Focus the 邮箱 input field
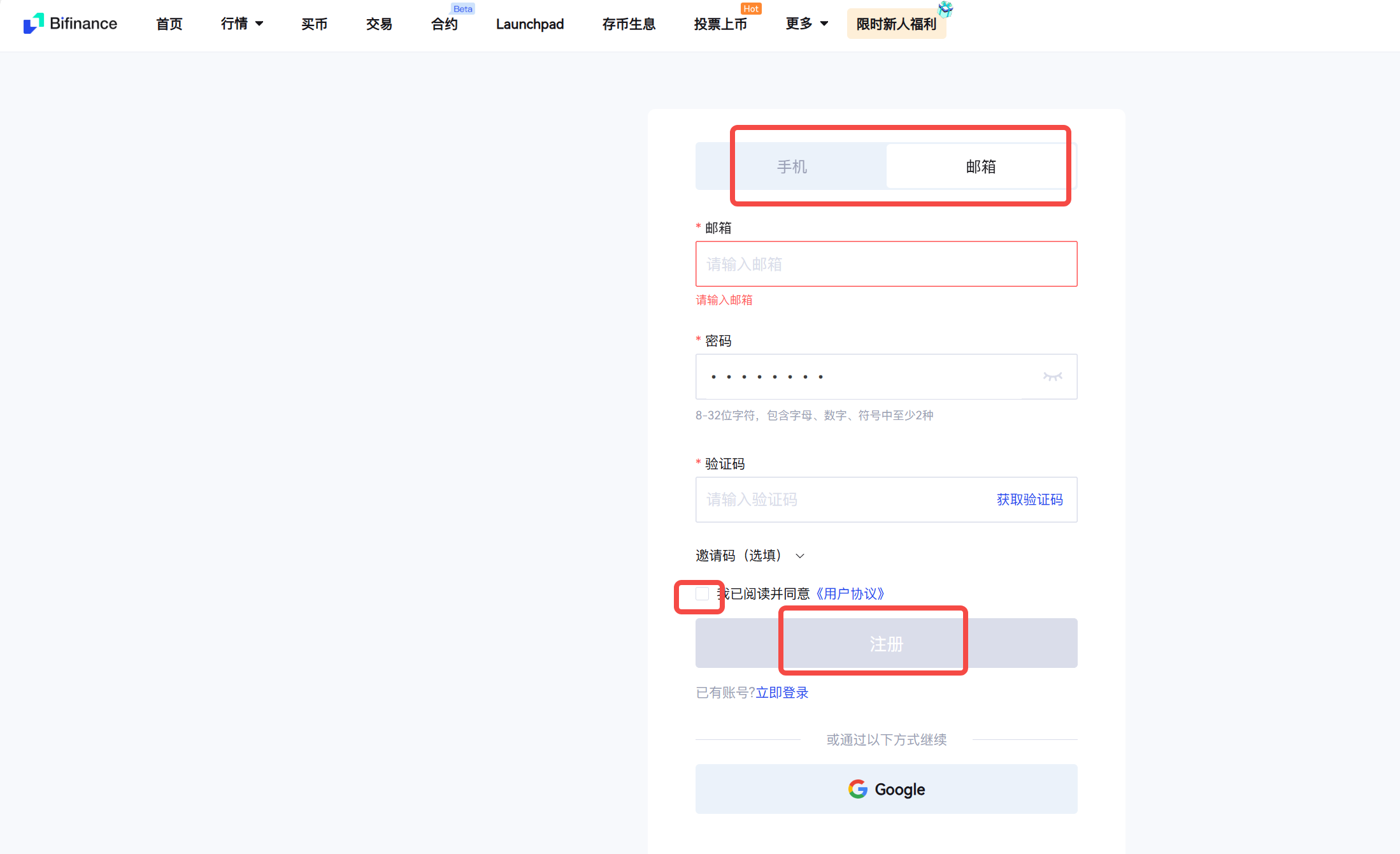 click(x=886, y=264)
